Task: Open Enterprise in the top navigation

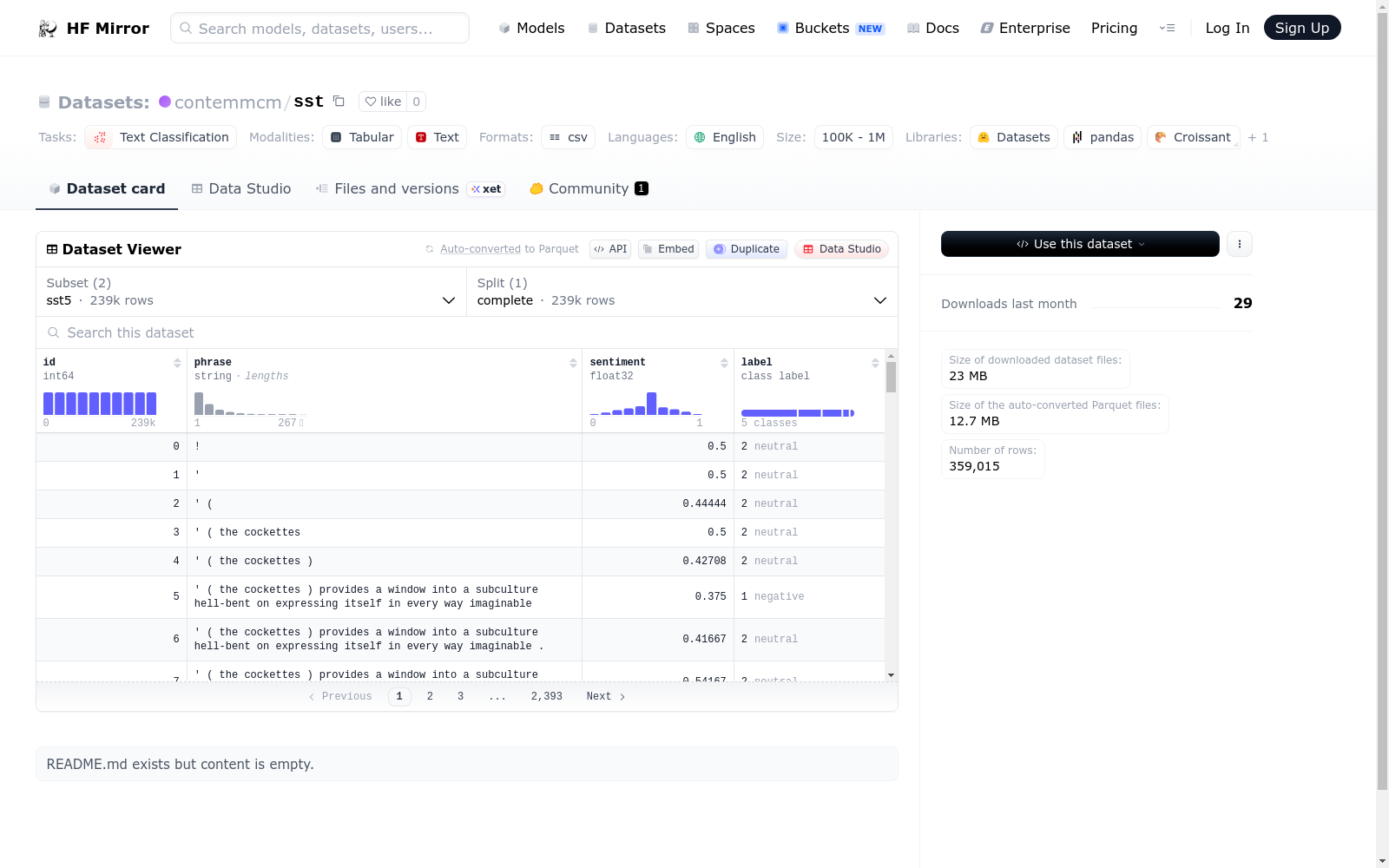Action: (1025, 28)
